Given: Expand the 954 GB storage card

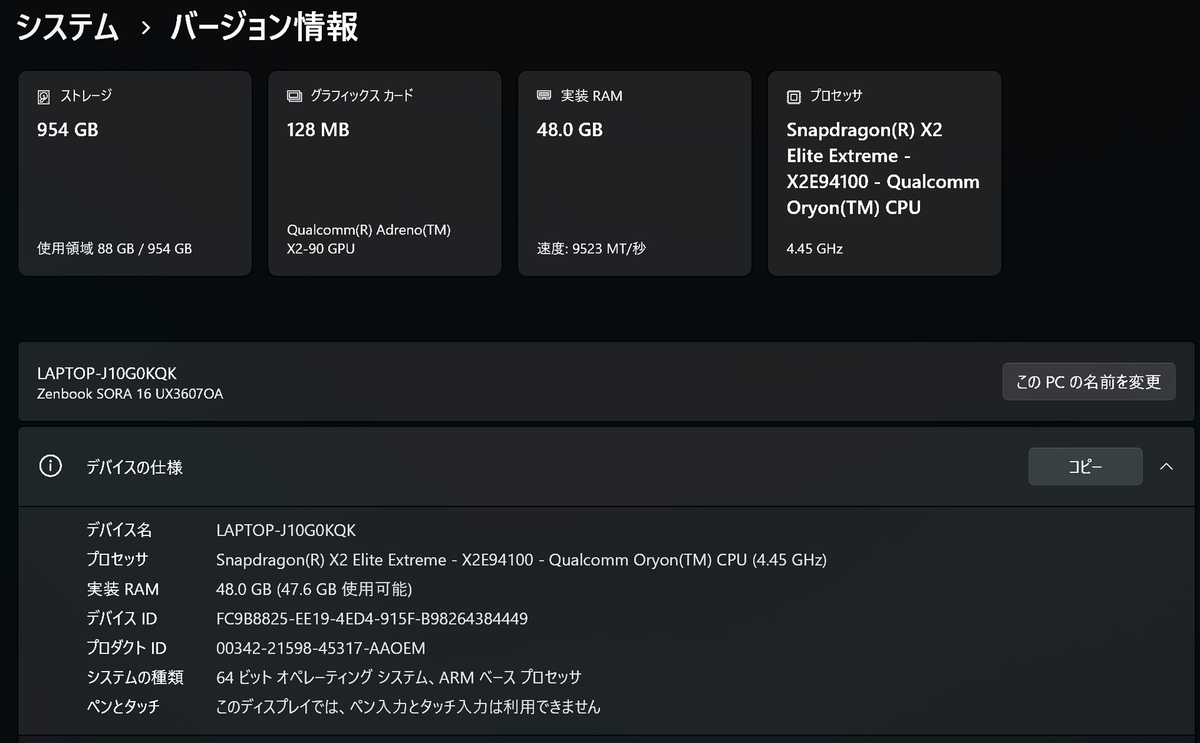Looking at the screenshot, I should point(134,170).
